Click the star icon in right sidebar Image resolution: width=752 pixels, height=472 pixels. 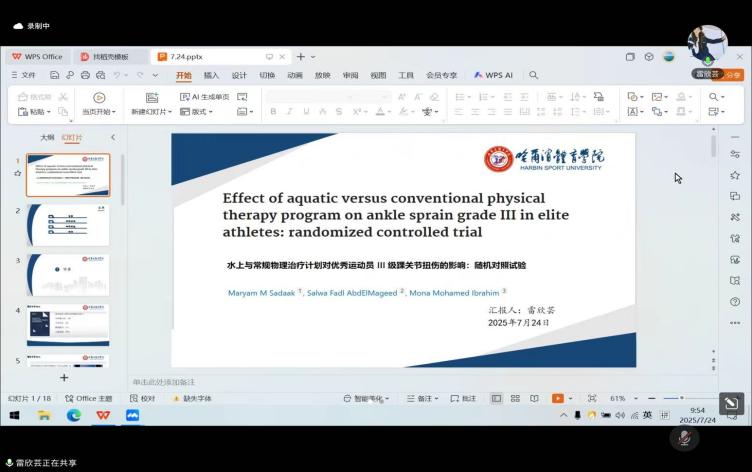point(735,176)
